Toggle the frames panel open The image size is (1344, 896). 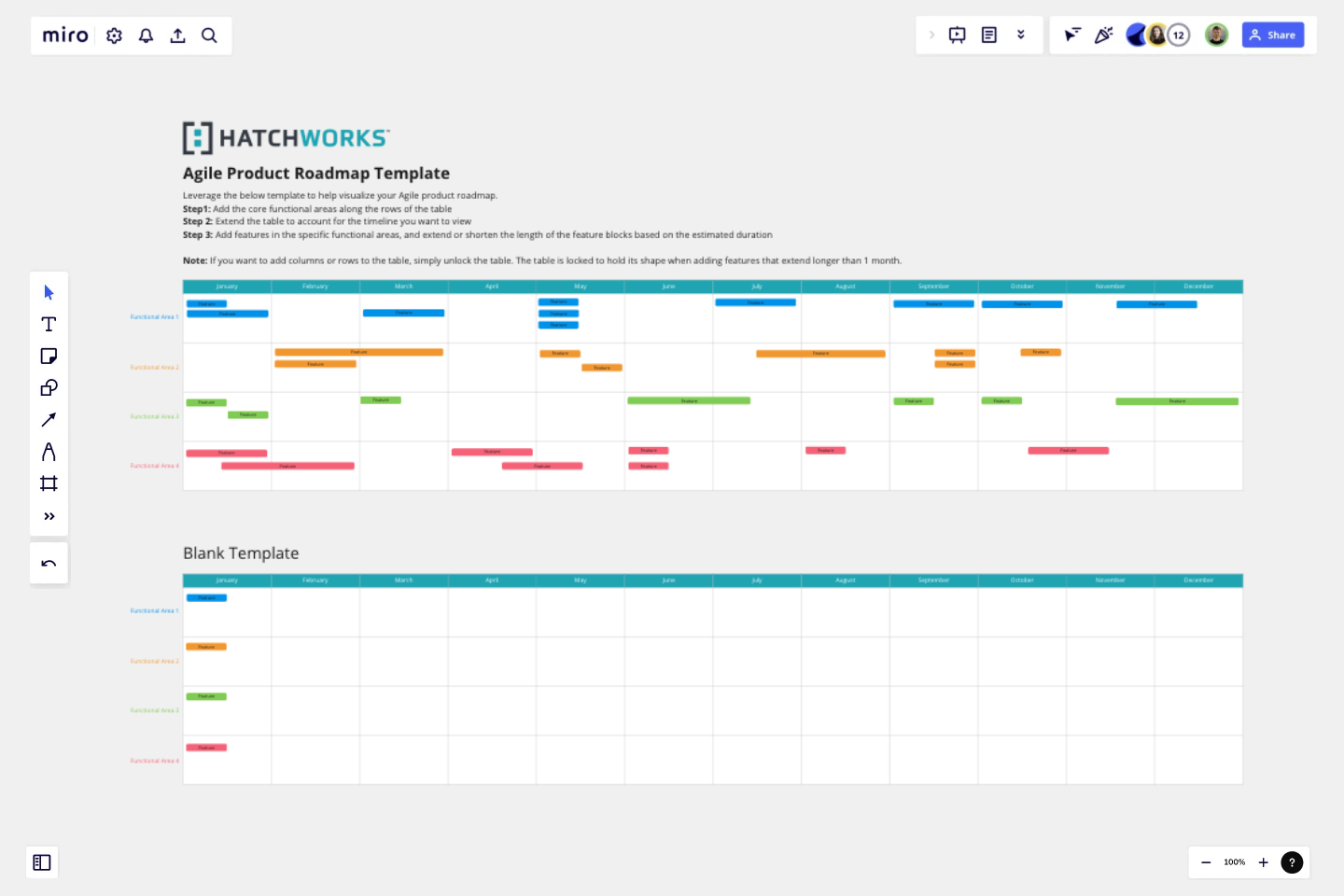point(41,862)
